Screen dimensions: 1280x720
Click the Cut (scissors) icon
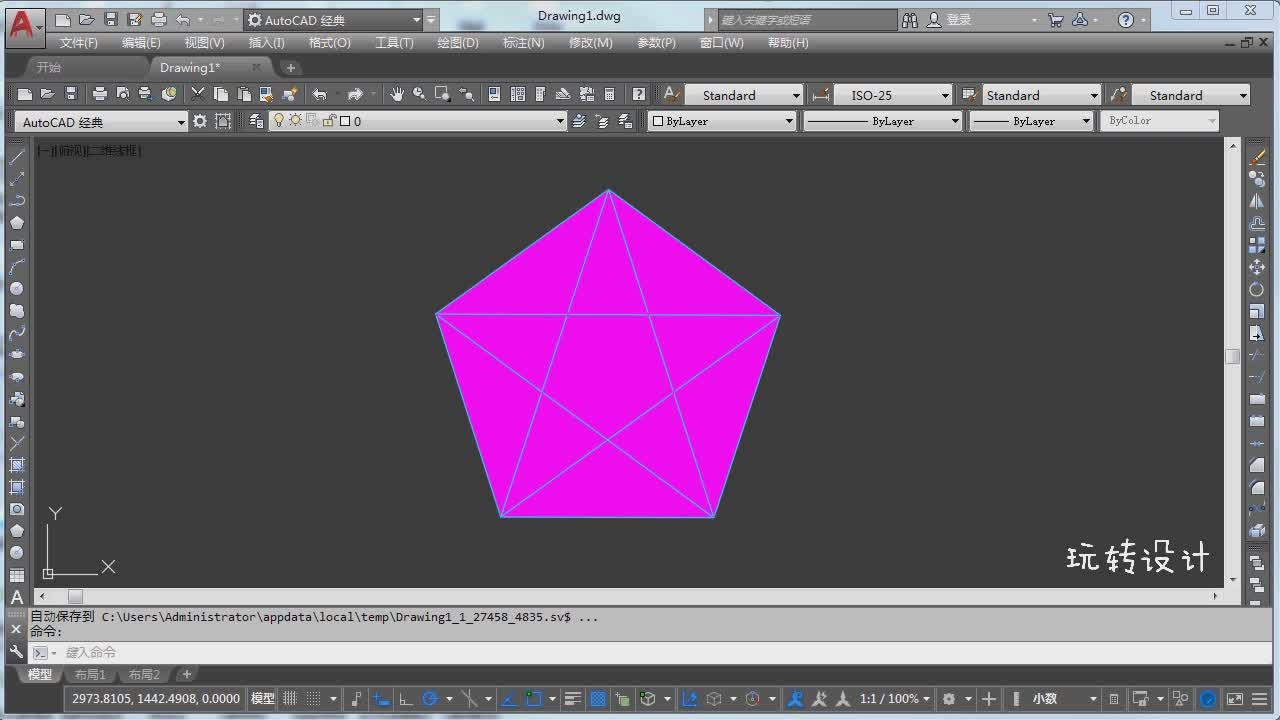197,94
